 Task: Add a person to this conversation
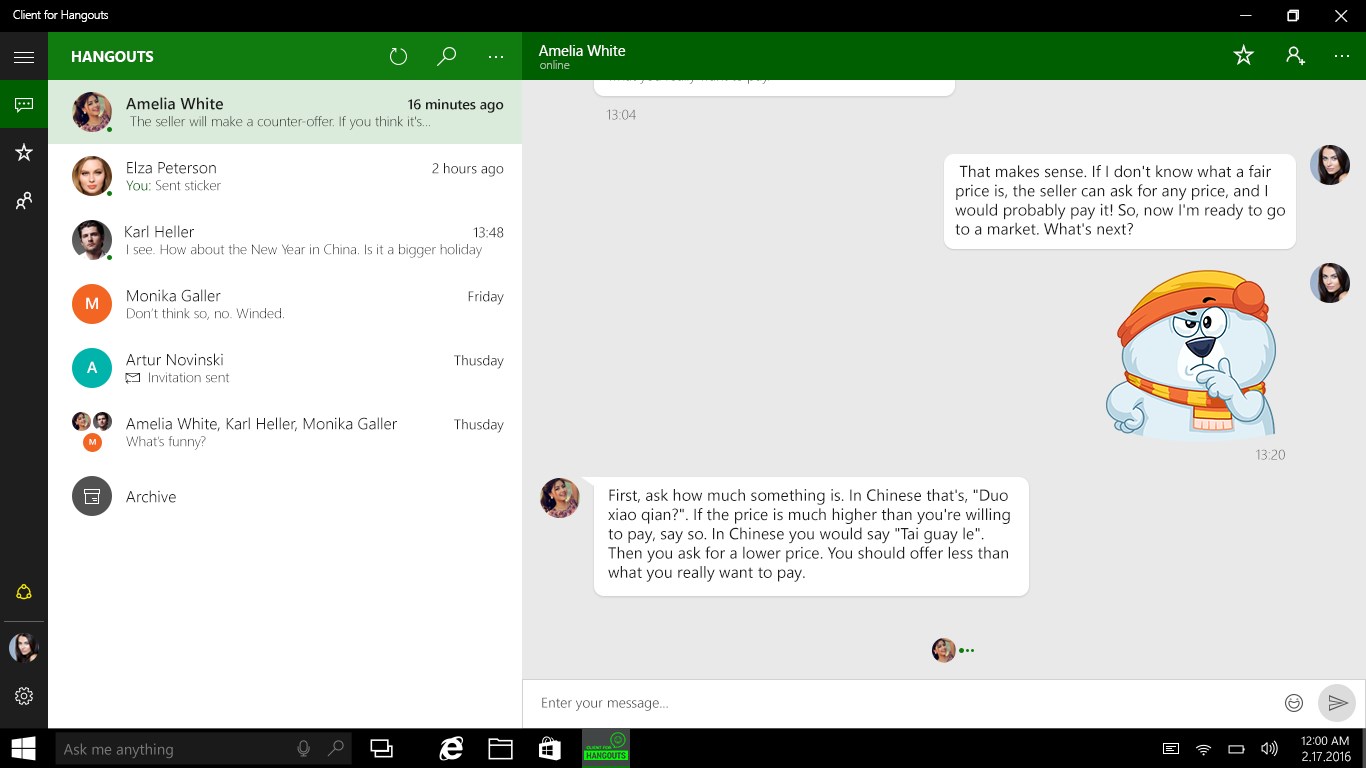1295,56
